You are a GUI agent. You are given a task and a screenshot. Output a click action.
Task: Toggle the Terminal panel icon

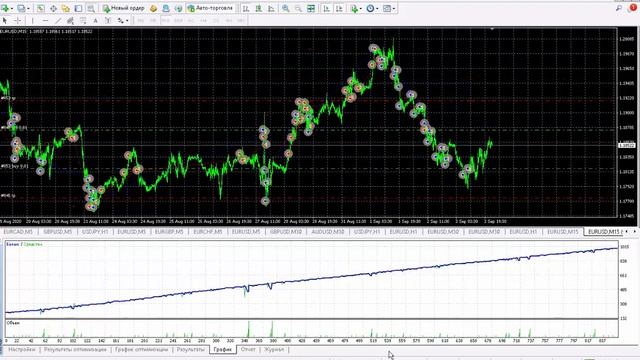point(78,8)
